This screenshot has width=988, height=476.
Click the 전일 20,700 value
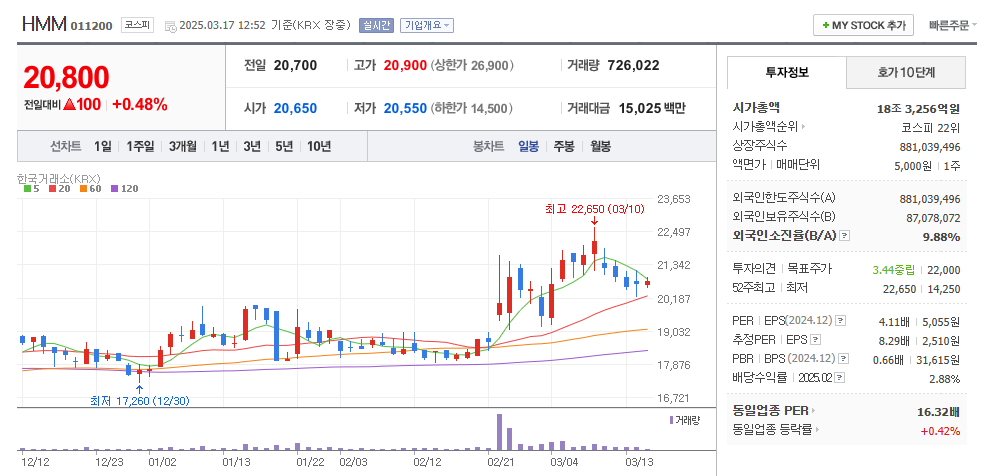coord(296,66)
